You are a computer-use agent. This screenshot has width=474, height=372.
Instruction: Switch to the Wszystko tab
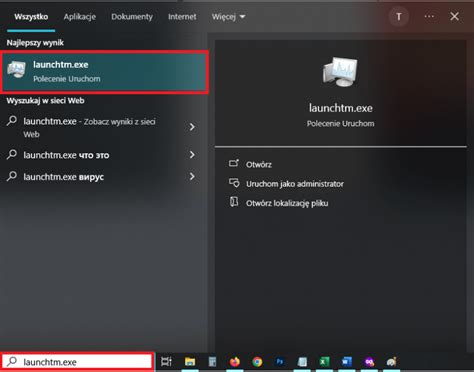(31, 17)
